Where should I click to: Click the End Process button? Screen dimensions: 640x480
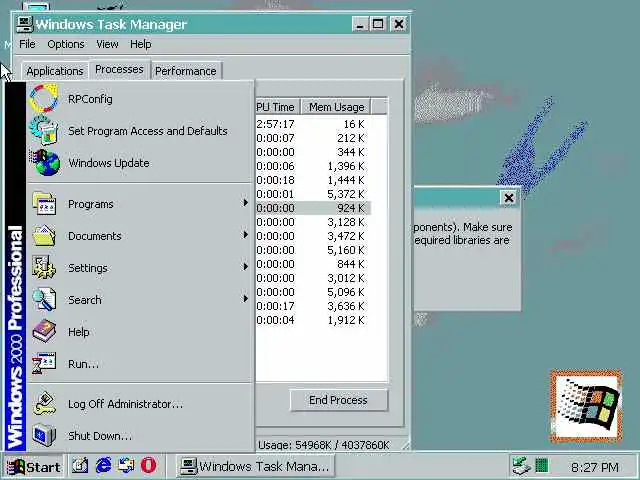pos(338,400)
